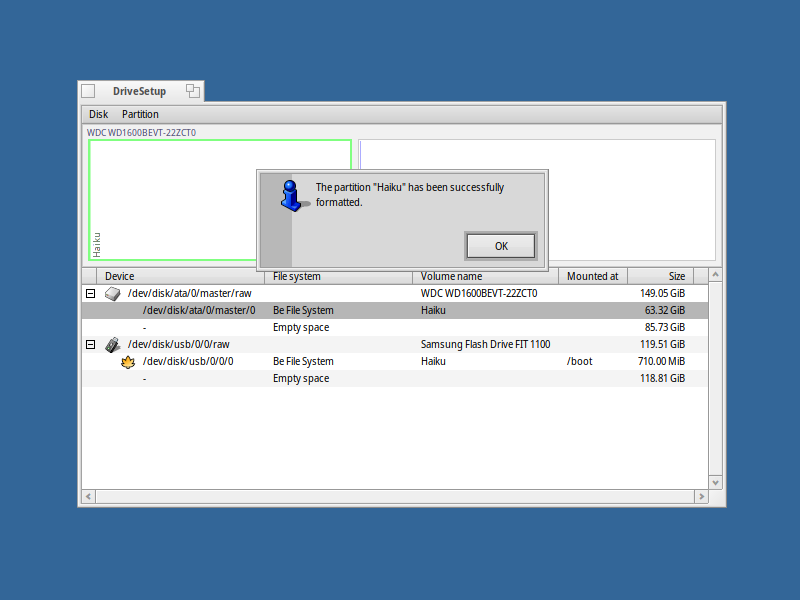Click the OK button in the dialog
This screenshot has height=600, width=800.
point(501,246)
